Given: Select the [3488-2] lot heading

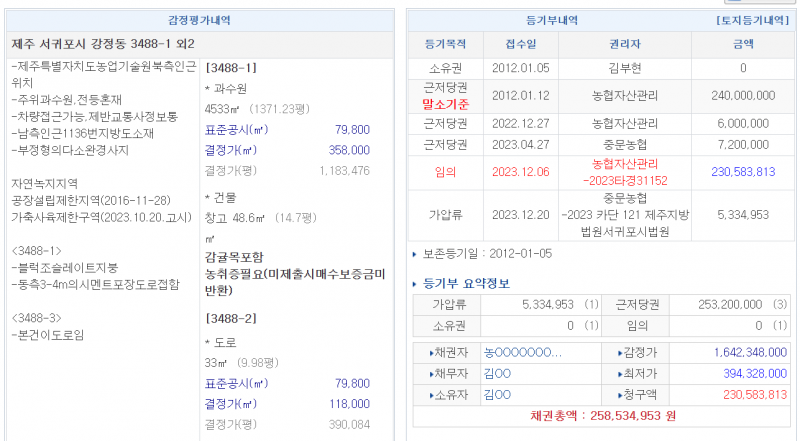Looking at the screenshot, I should coord(230,317).
